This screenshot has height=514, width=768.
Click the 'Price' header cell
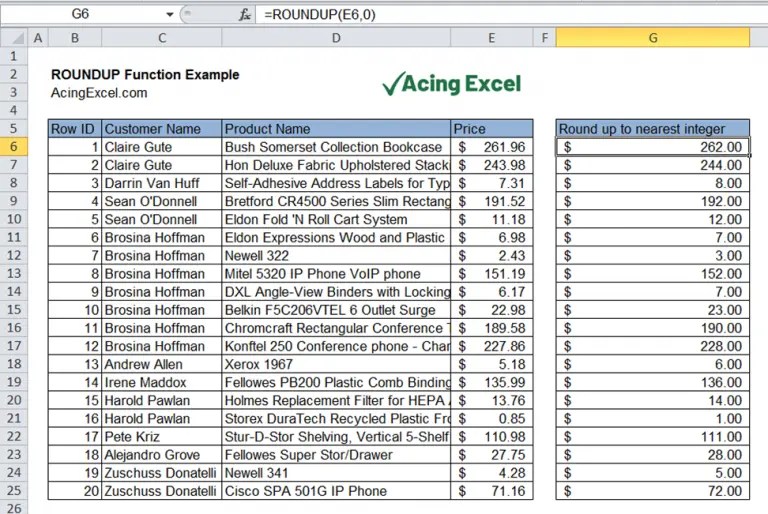(491, 129)
